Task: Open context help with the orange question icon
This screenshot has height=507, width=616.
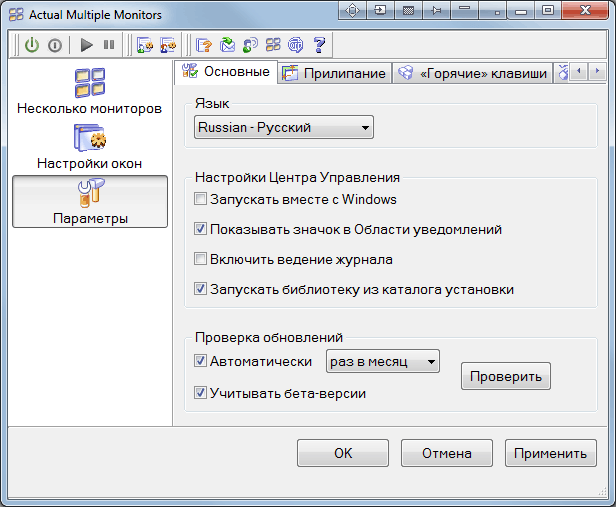Action: 204,45
